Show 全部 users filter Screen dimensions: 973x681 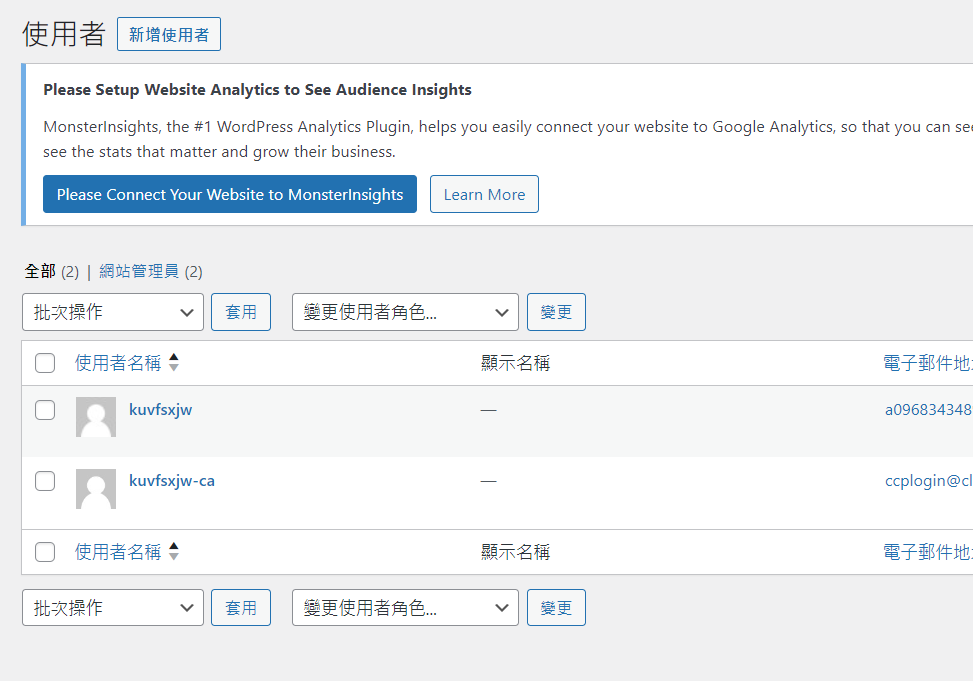pyautogui.click(x=40, y=271)
